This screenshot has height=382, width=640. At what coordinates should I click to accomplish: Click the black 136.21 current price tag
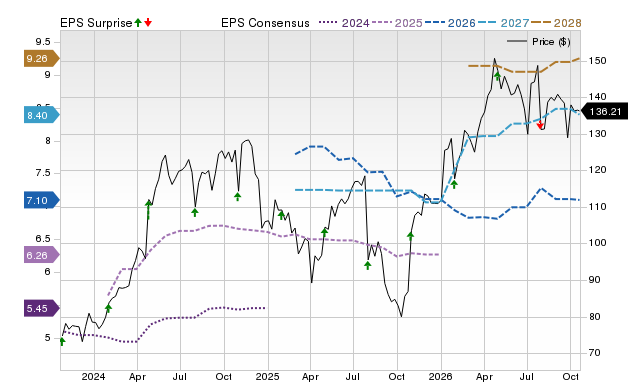point(604,111)
